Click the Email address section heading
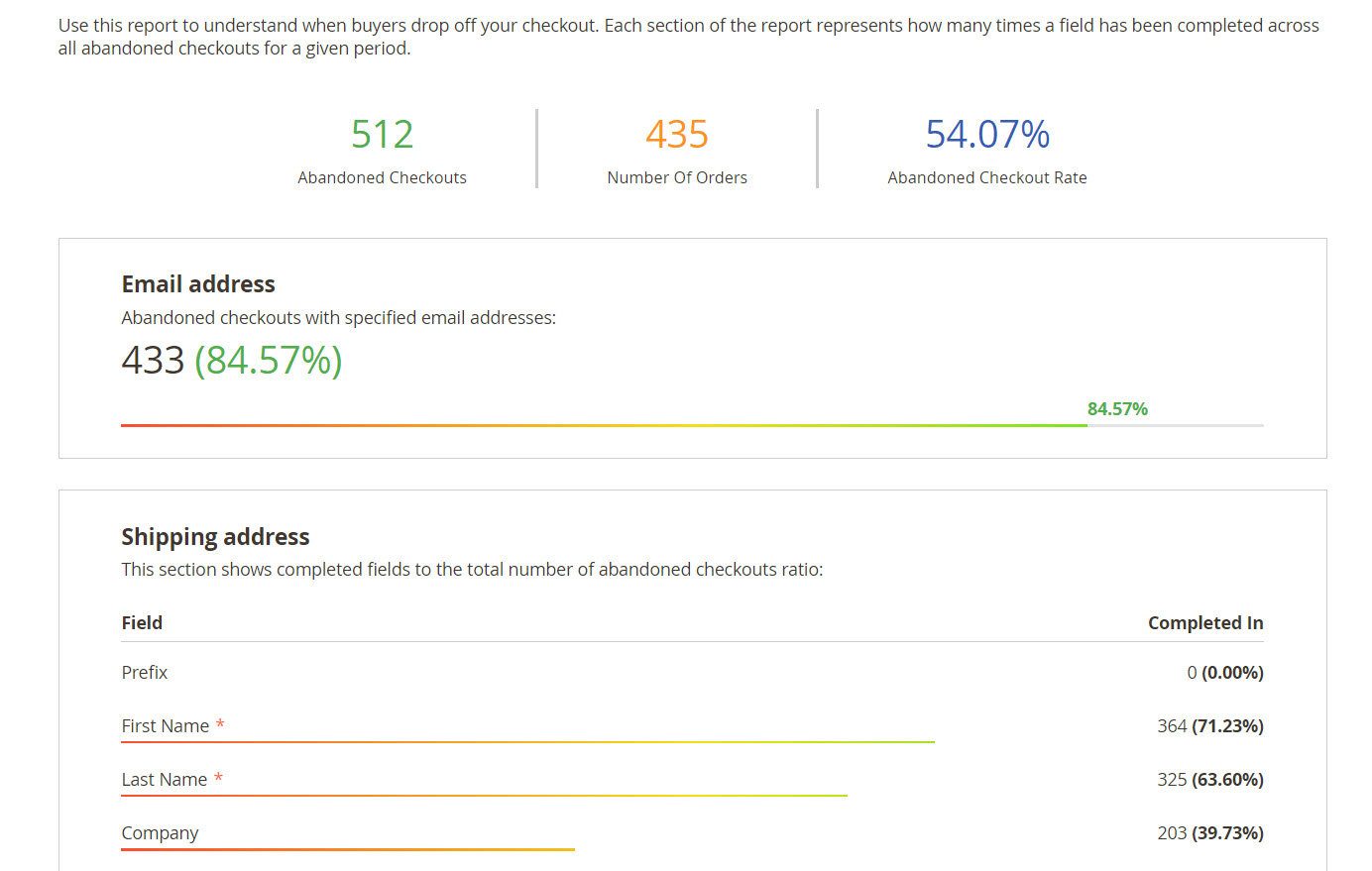The width and height of the screenshot is (1372, 871). 198,284
